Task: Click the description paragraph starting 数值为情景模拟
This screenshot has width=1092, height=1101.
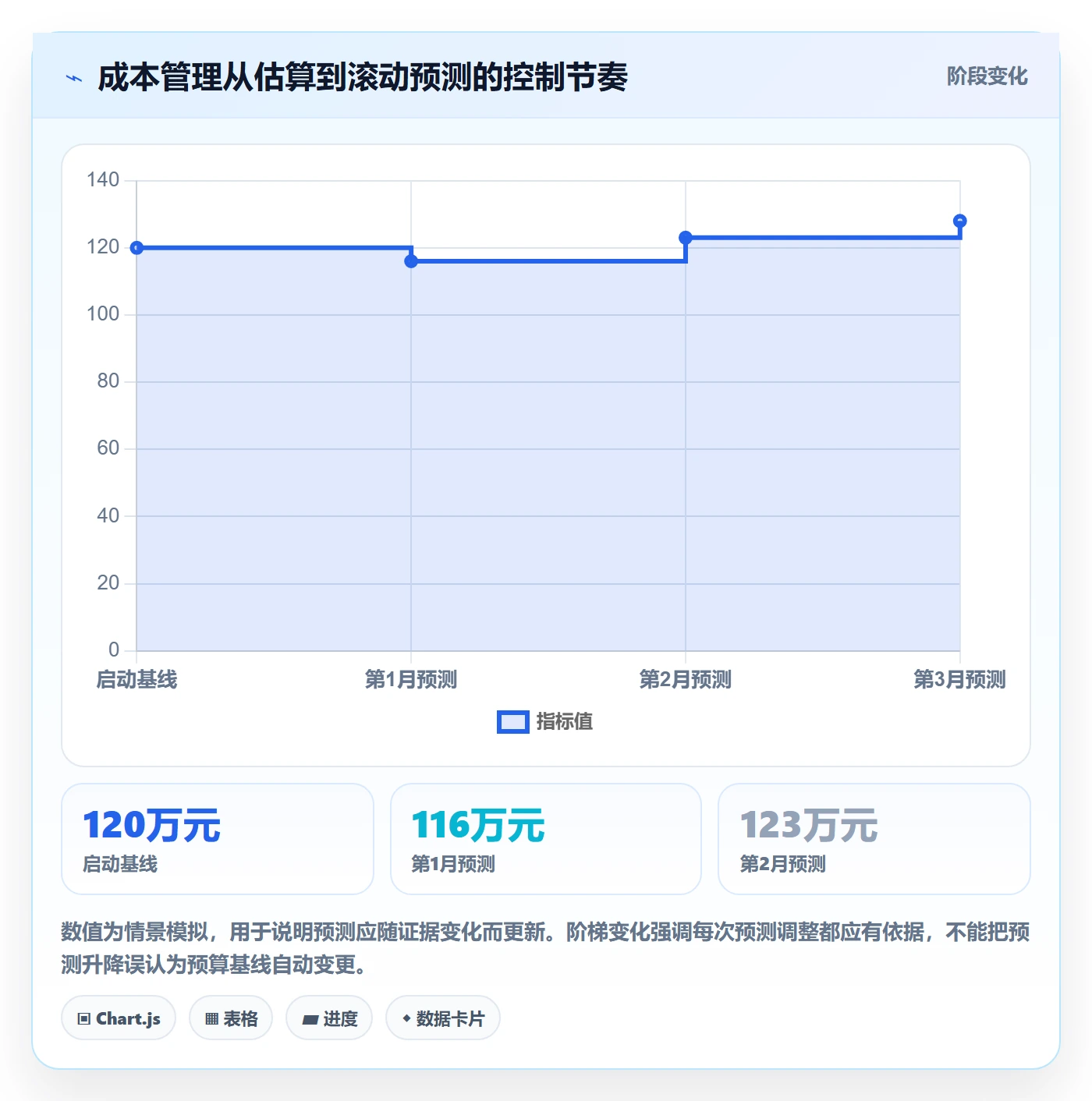Action: [546, 948]
